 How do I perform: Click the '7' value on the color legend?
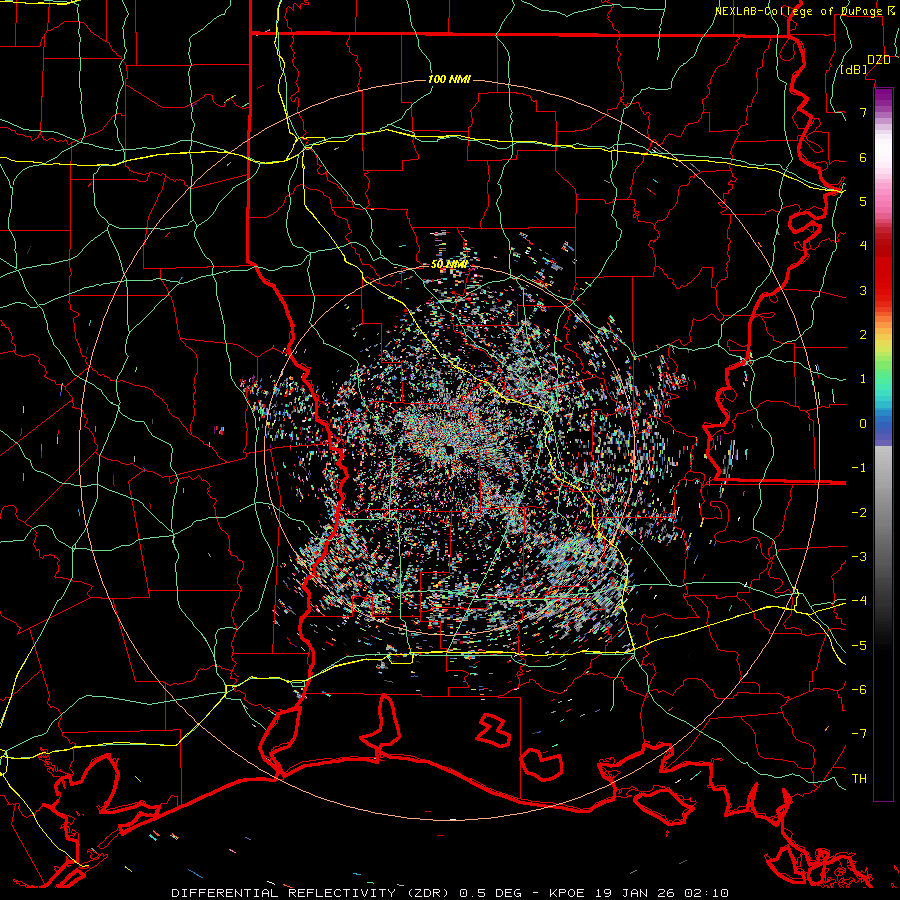pos(863,112)
